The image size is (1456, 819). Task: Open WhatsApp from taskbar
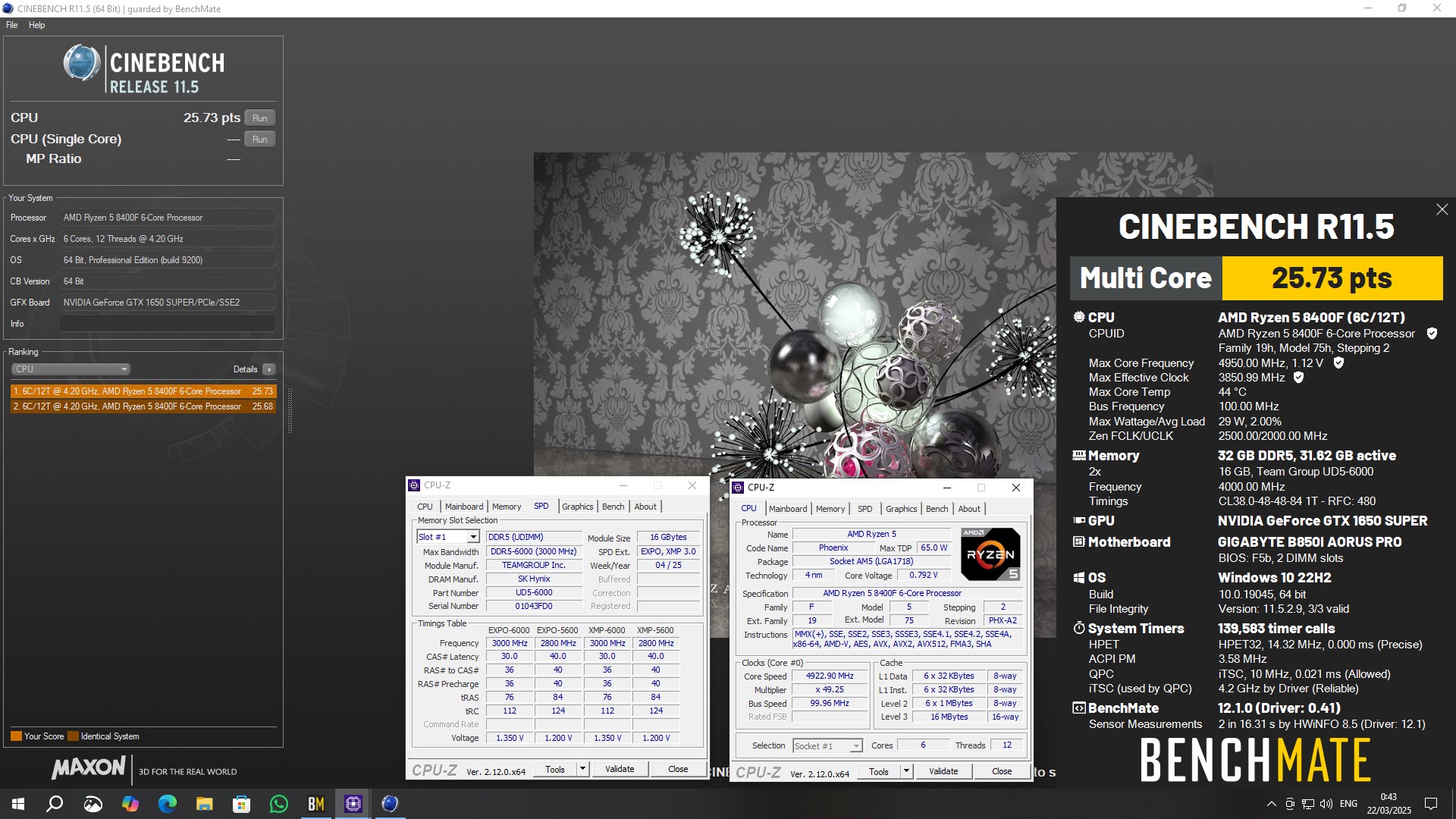pyautogui.click(x=278, y=804)
